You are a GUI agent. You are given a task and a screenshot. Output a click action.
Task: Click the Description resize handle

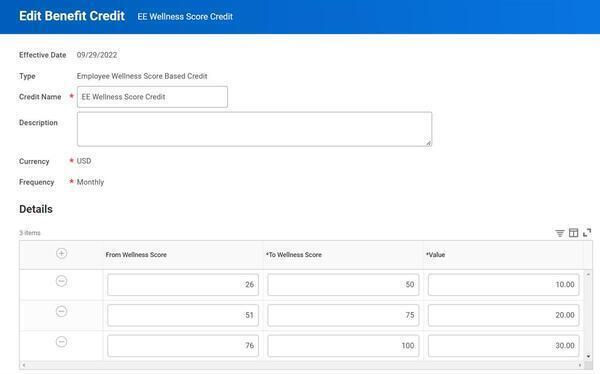[428, 143]
